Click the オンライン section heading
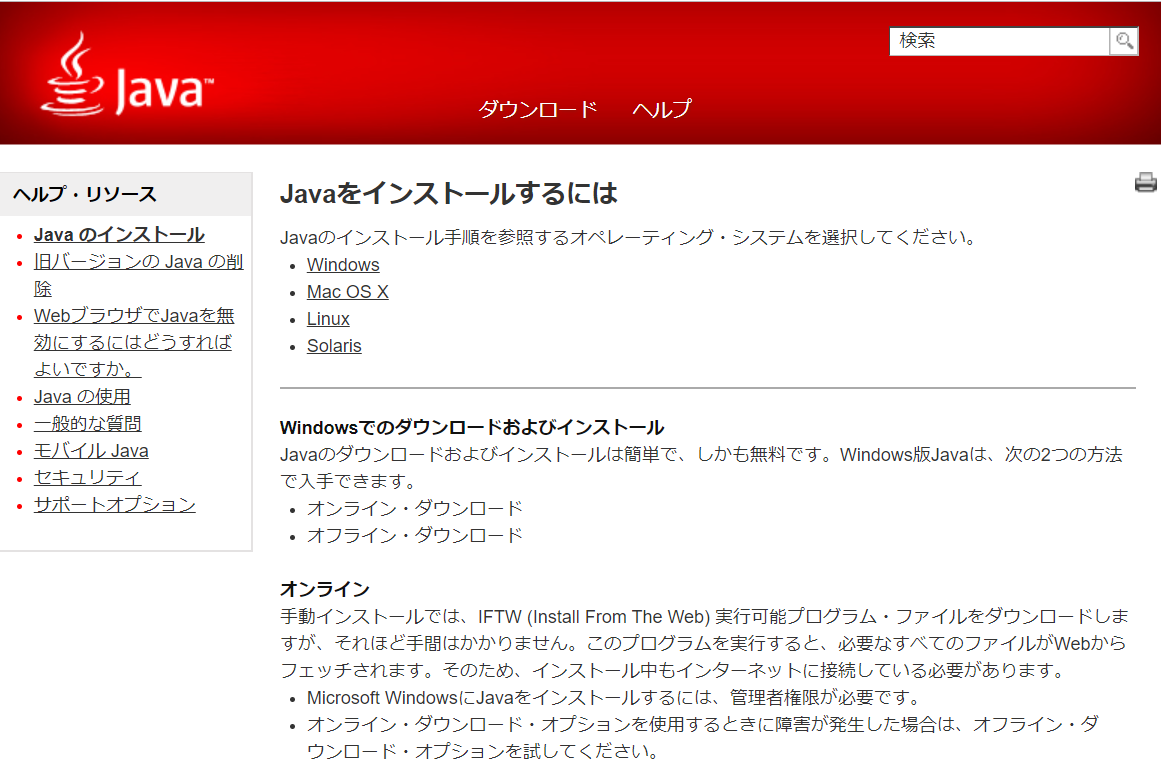This screenshot has width=1161, height=779. click(324, 589)
